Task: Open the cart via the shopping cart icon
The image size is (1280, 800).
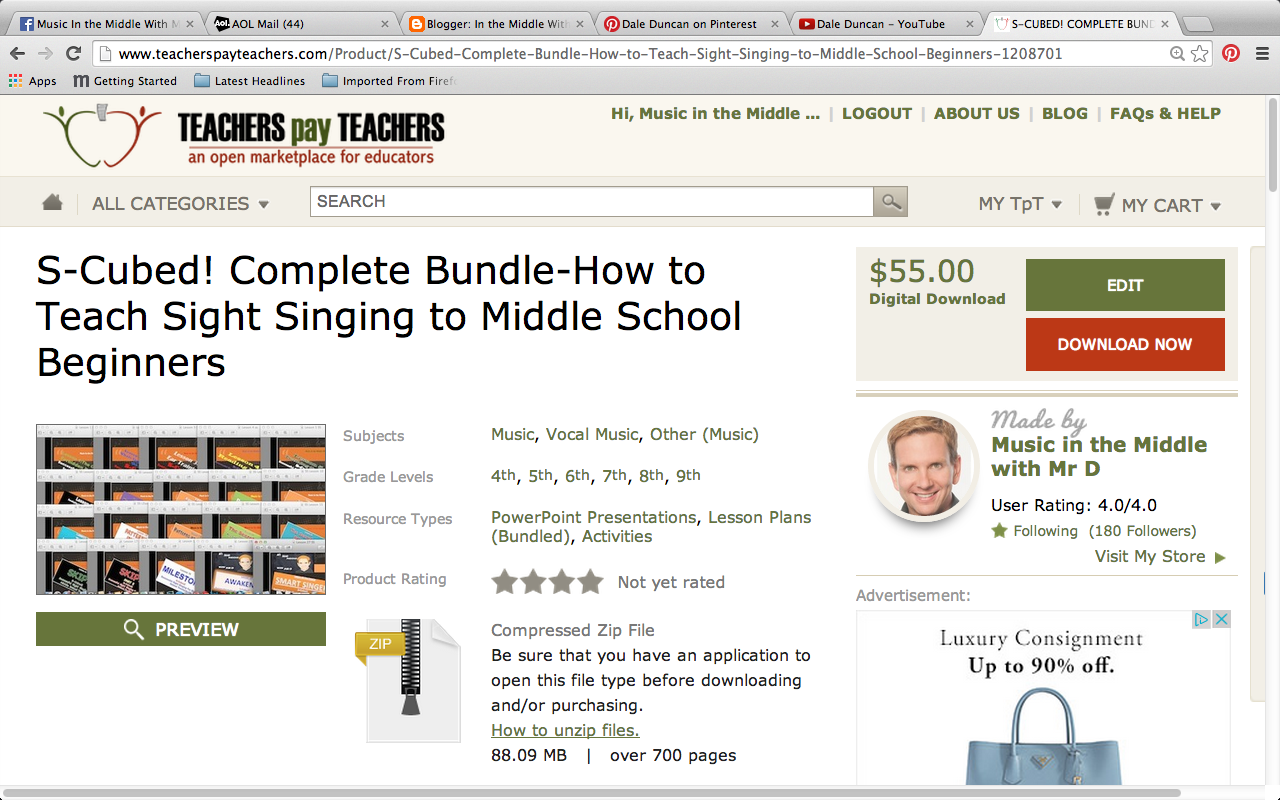Action: click(x=1103, y=203)
